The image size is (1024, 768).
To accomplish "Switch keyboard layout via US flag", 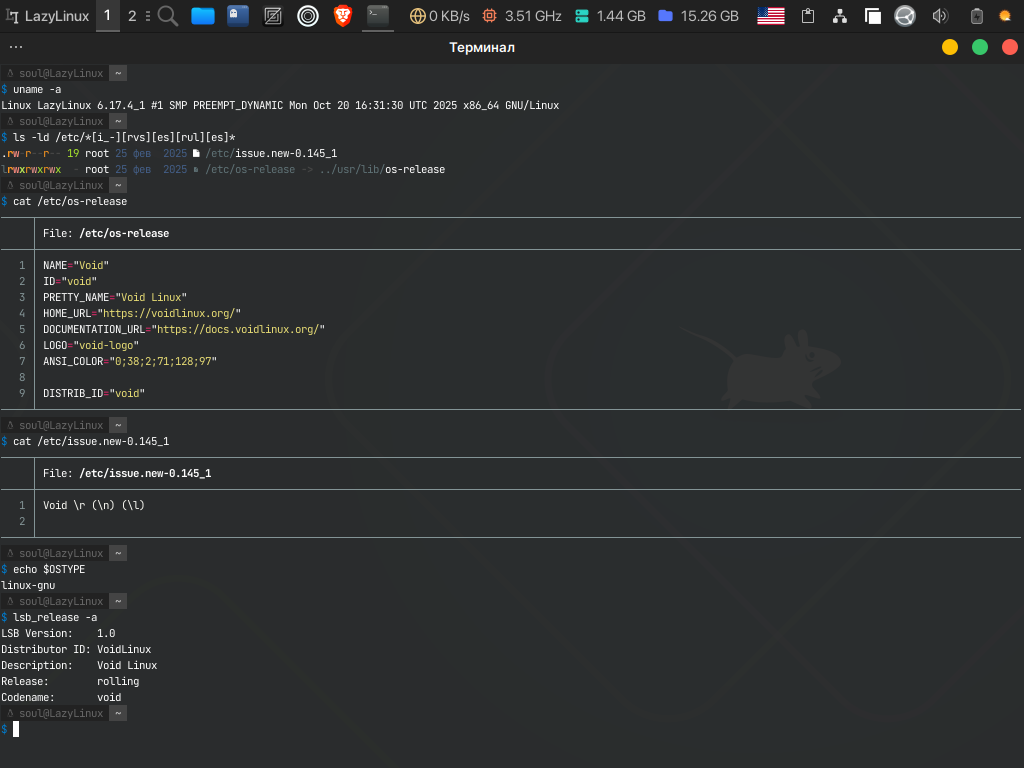I will point(770,16).
